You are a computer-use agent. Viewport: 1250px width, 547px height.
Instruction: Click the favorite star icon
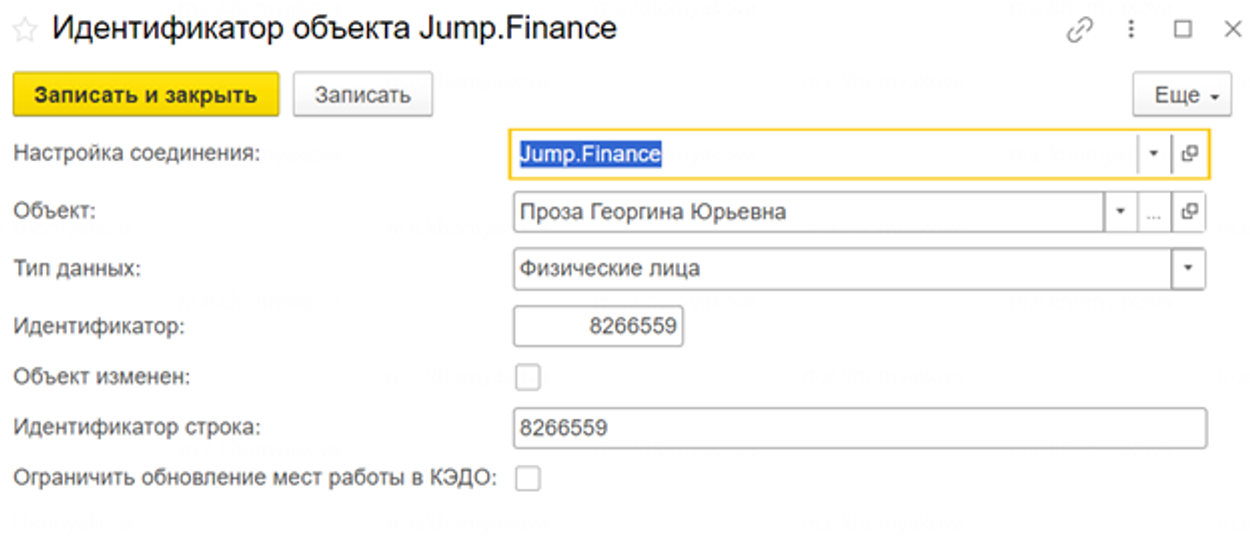click(24, 30)
